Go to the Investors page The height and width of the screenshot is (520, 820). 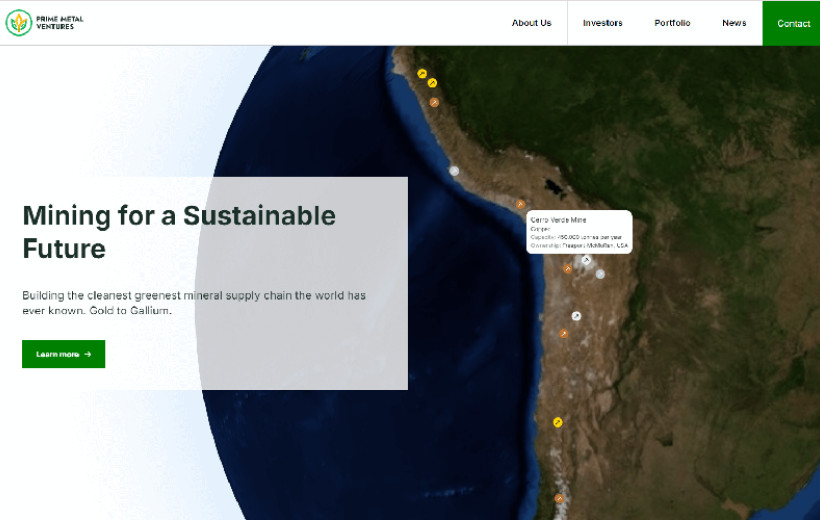(x=602, y=23)
